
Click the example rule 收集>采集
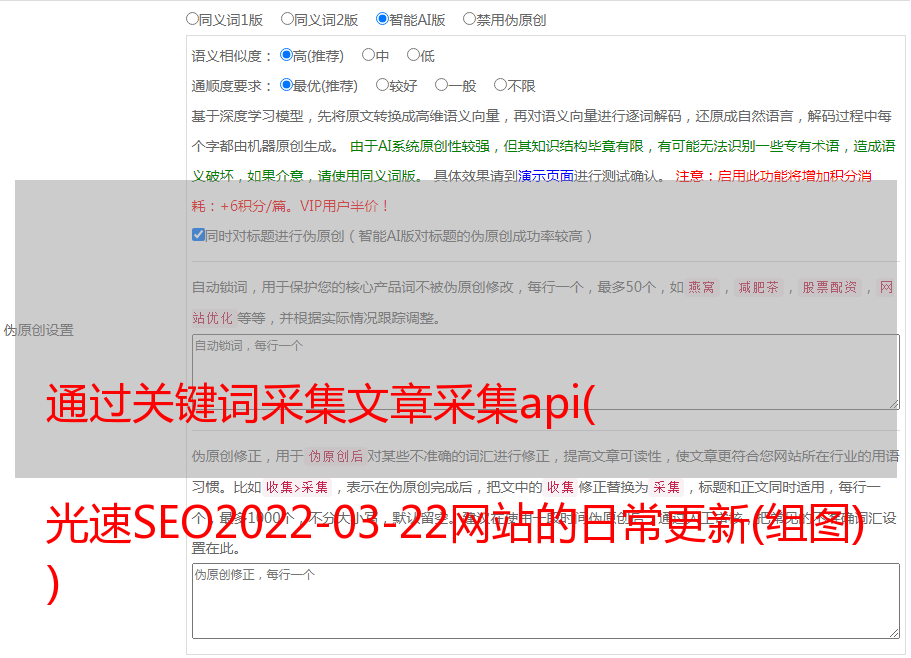[297, 487]
